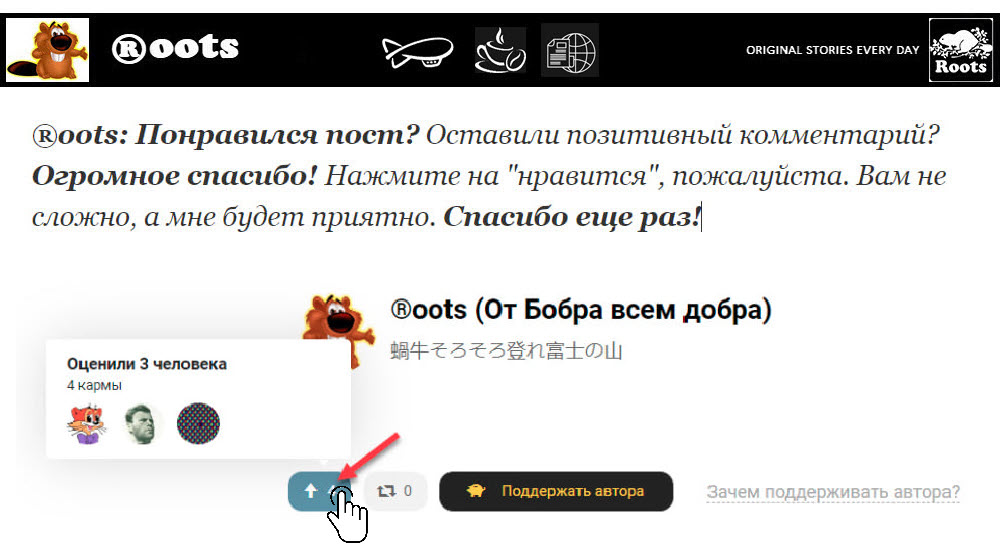Click the white Roots beaver badge
This screenshot has height=545, width=1000.
pyautogui.click(x=960, y=50)
